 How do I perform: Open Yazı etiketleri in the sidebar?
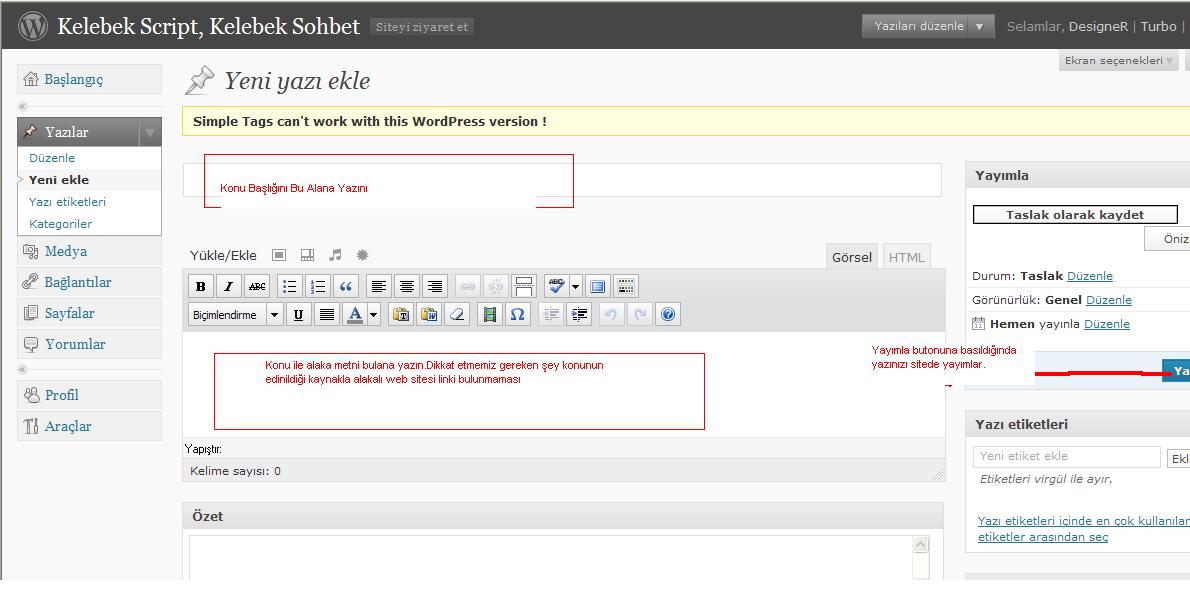pos(68,202)
